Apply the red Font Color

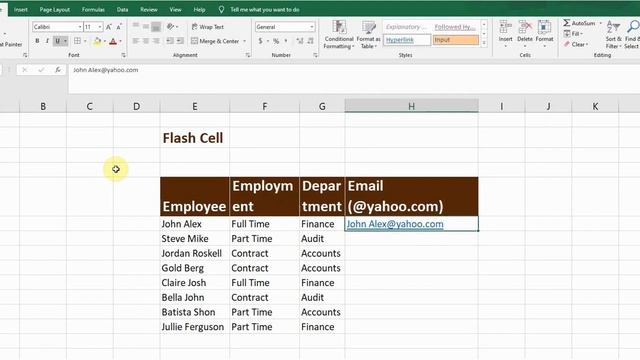tap(113, 41)
